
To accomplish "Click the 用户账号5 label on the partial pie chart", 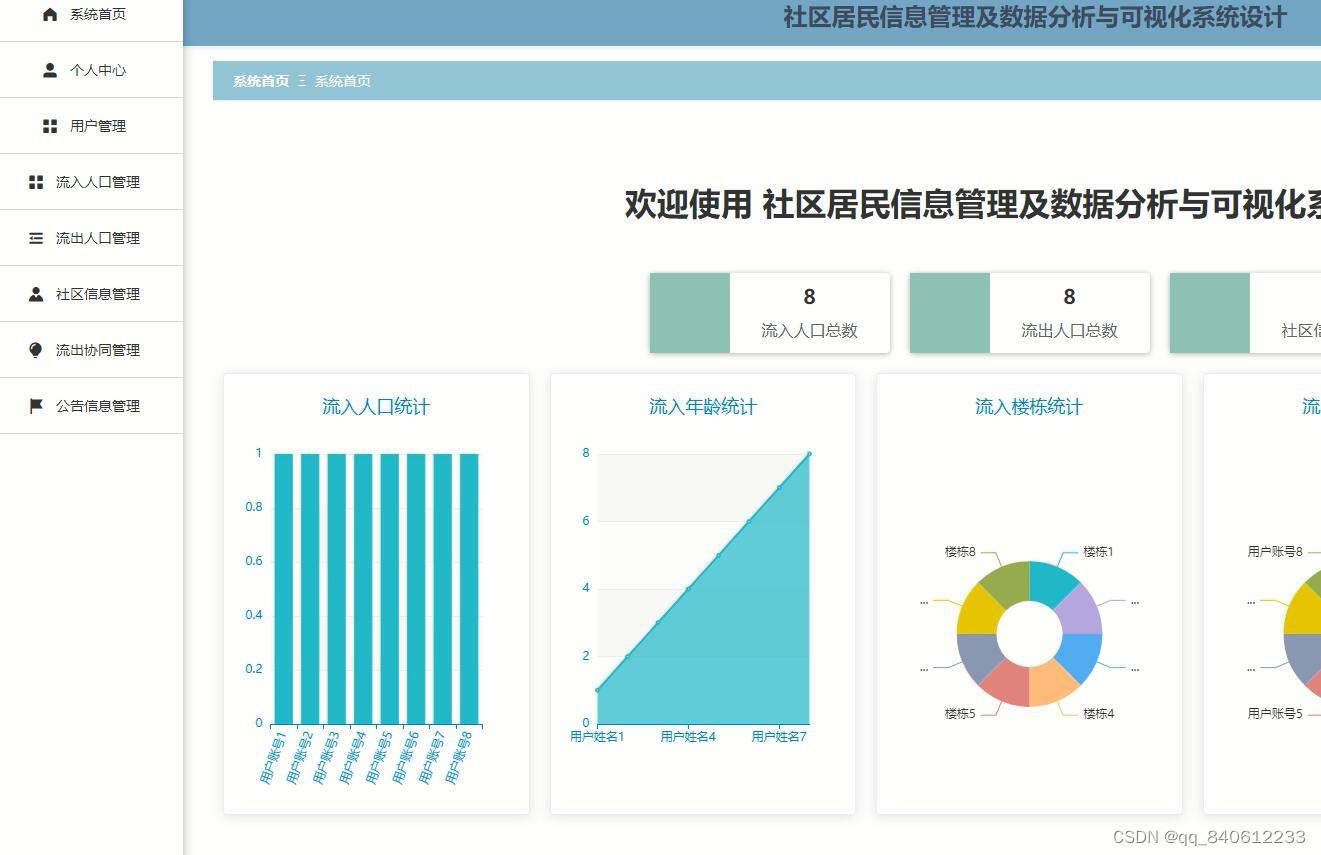I will (x=1275, y=714).
